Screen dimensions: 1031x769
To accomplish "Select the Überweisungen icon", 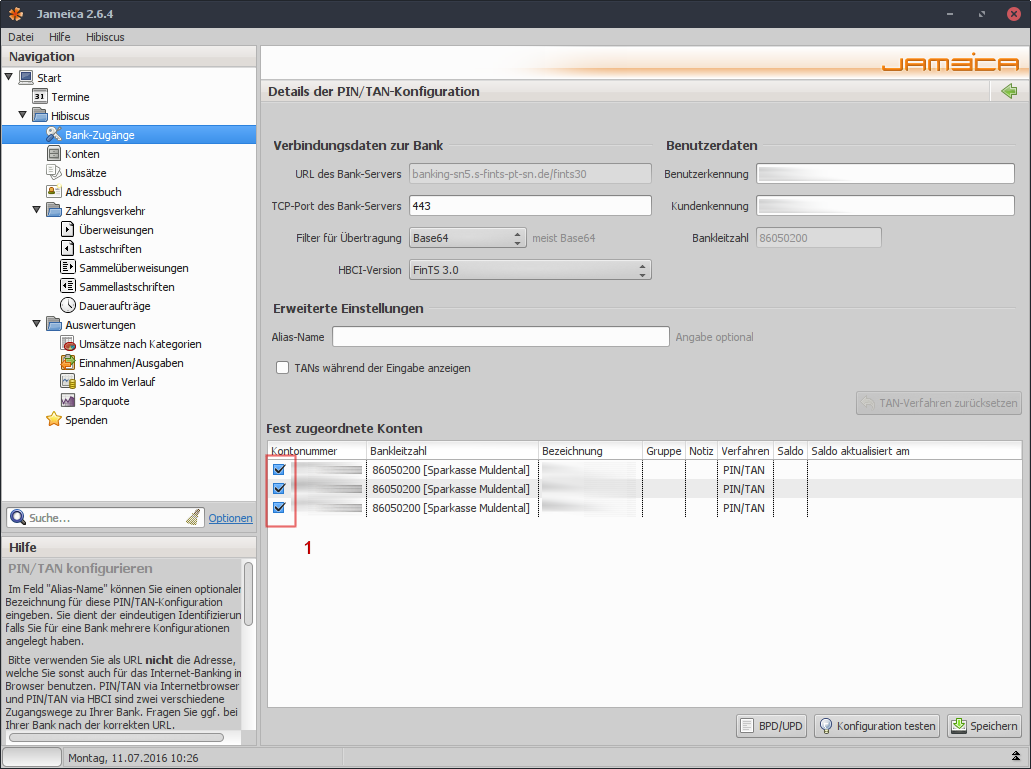I will 68,230.
